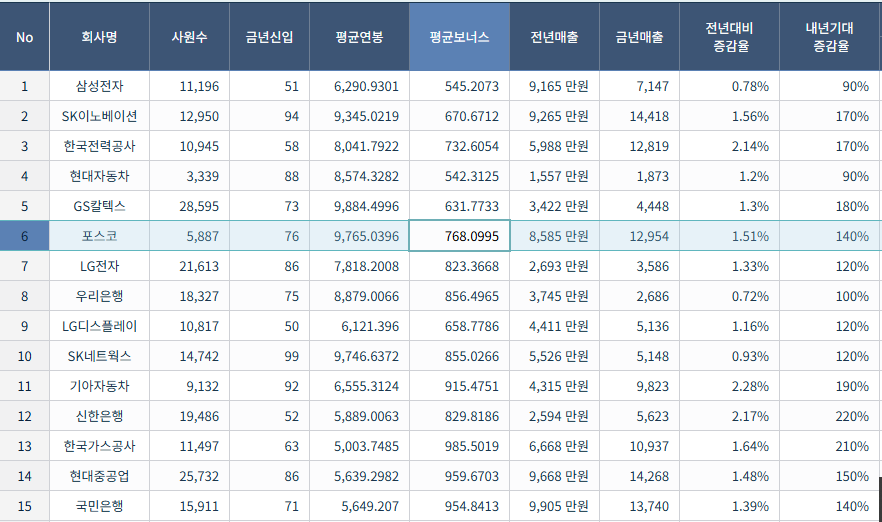Screen dimensions: 882x522
Task: Click the LG디스플레이 company cell
Action: 100,326
